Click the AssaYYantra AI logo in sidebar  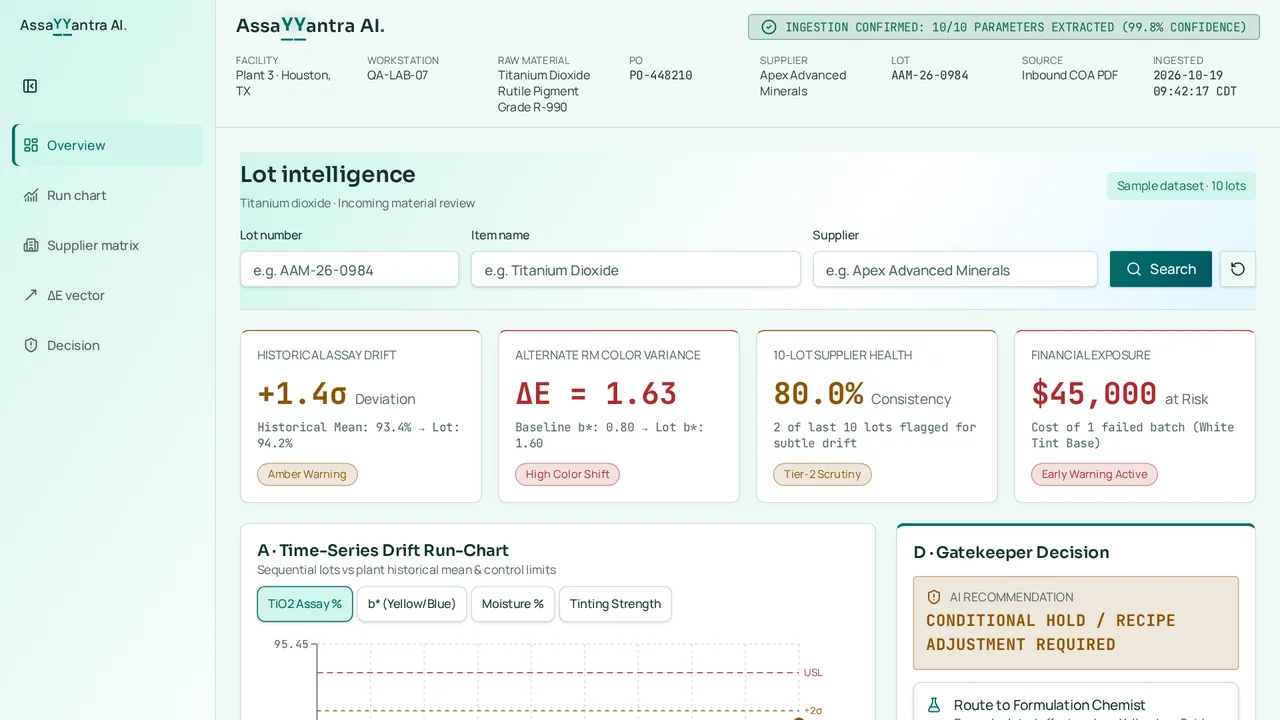74,26
